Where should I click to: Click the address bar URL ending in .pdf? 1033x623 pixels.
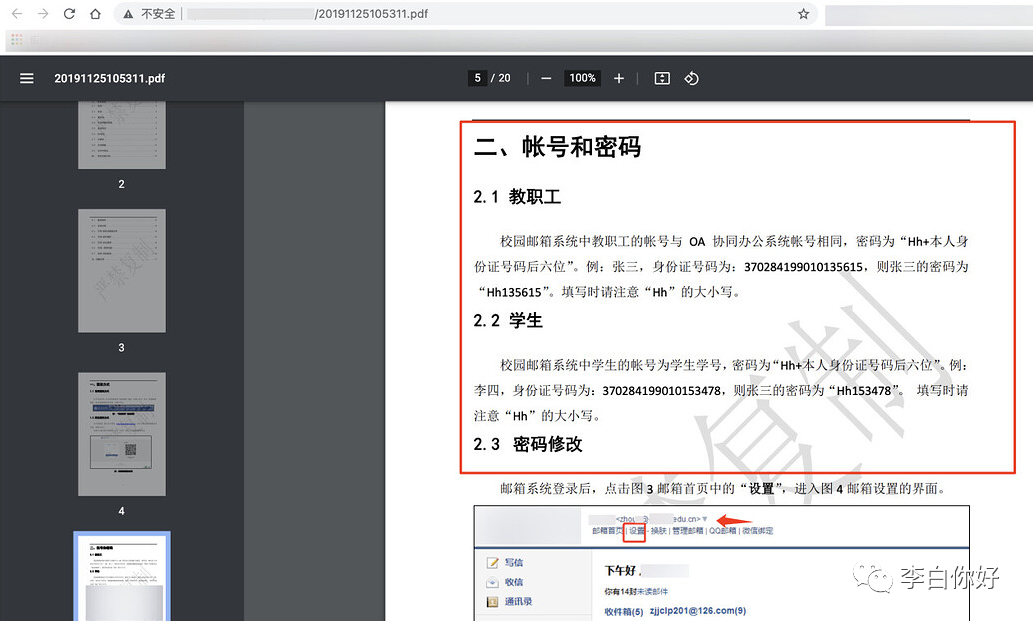[371, 14]
